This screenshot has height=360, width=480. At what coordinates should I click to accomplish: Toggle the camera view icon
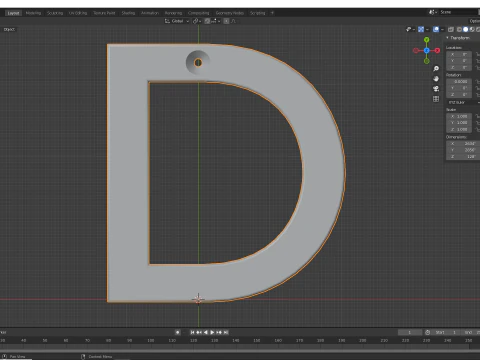coord(436,89)
